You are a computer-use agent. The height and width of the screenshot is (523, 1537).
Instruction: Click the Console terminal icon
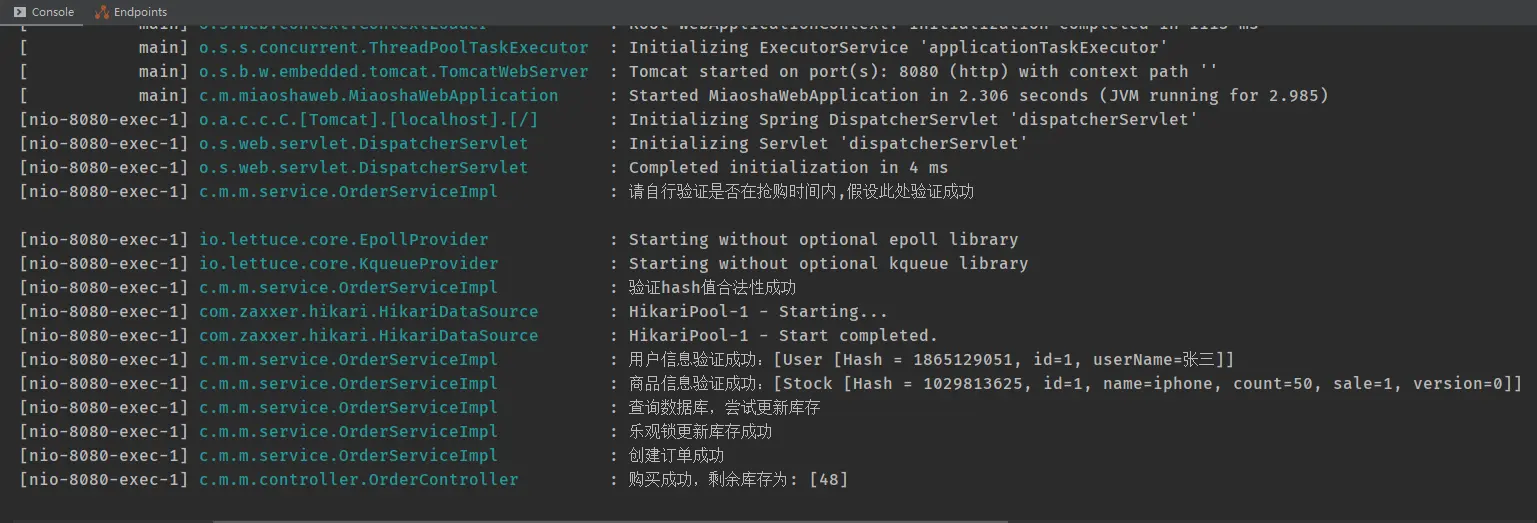(x=20, y=12)
